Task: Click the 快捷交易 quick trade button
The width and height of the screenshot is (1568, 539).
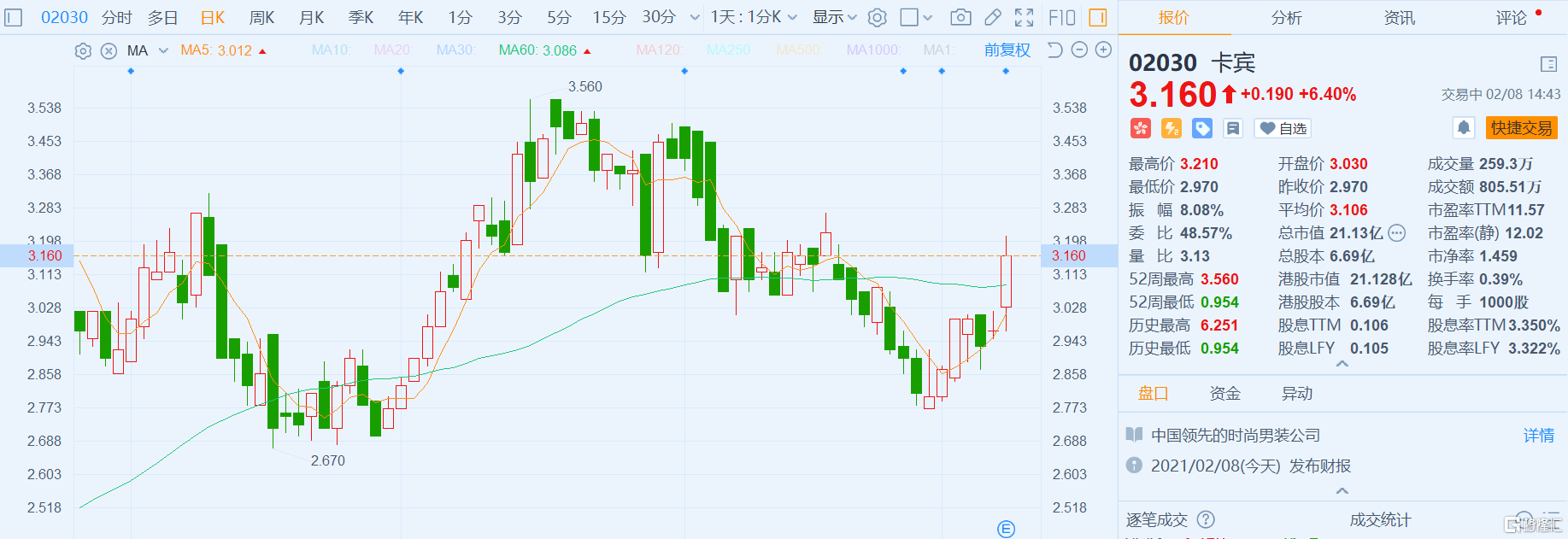Action: pos(1521,128)
